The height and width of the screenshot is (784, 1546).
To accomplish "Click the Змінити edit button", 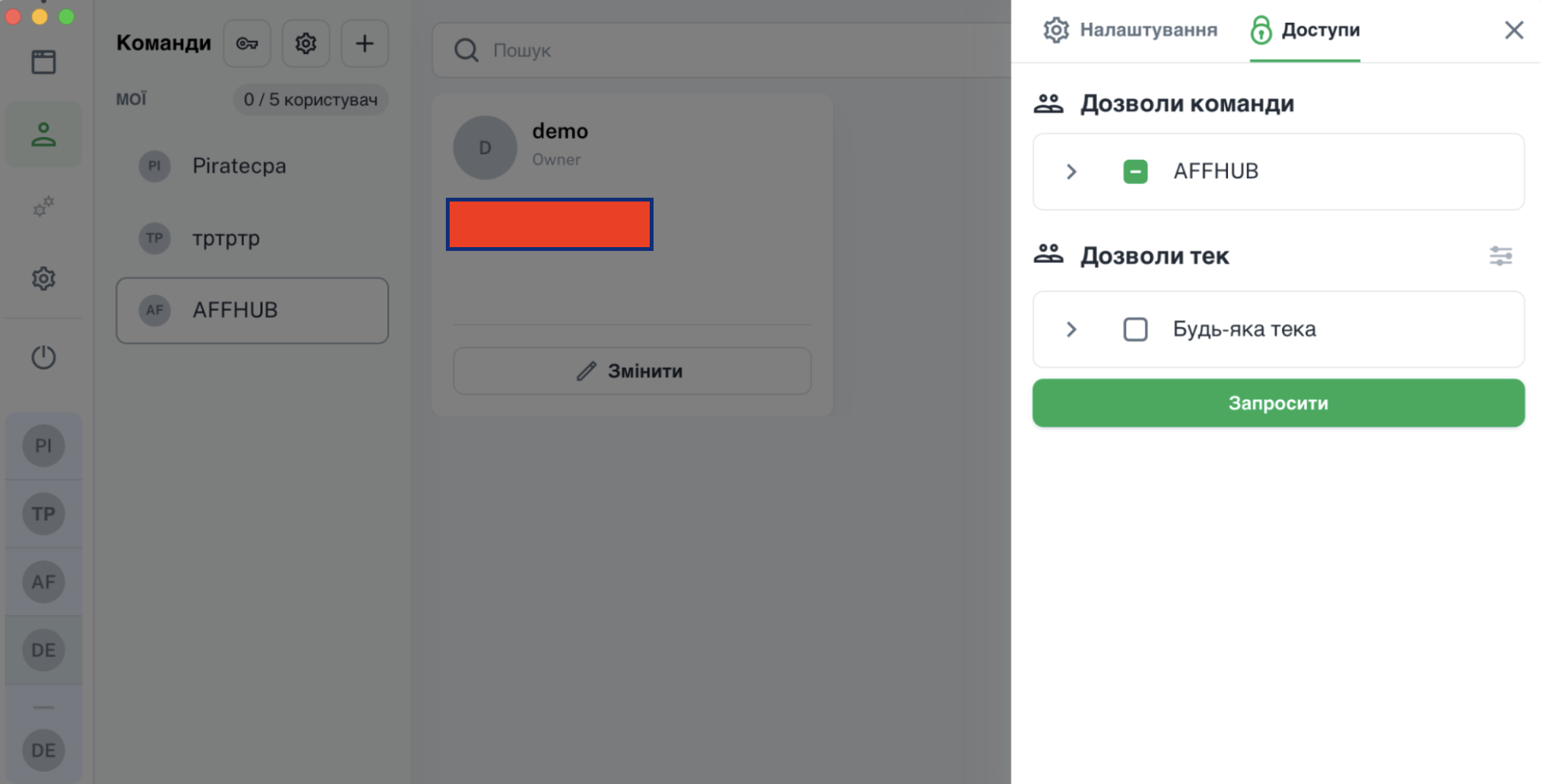I will point(632,371).
